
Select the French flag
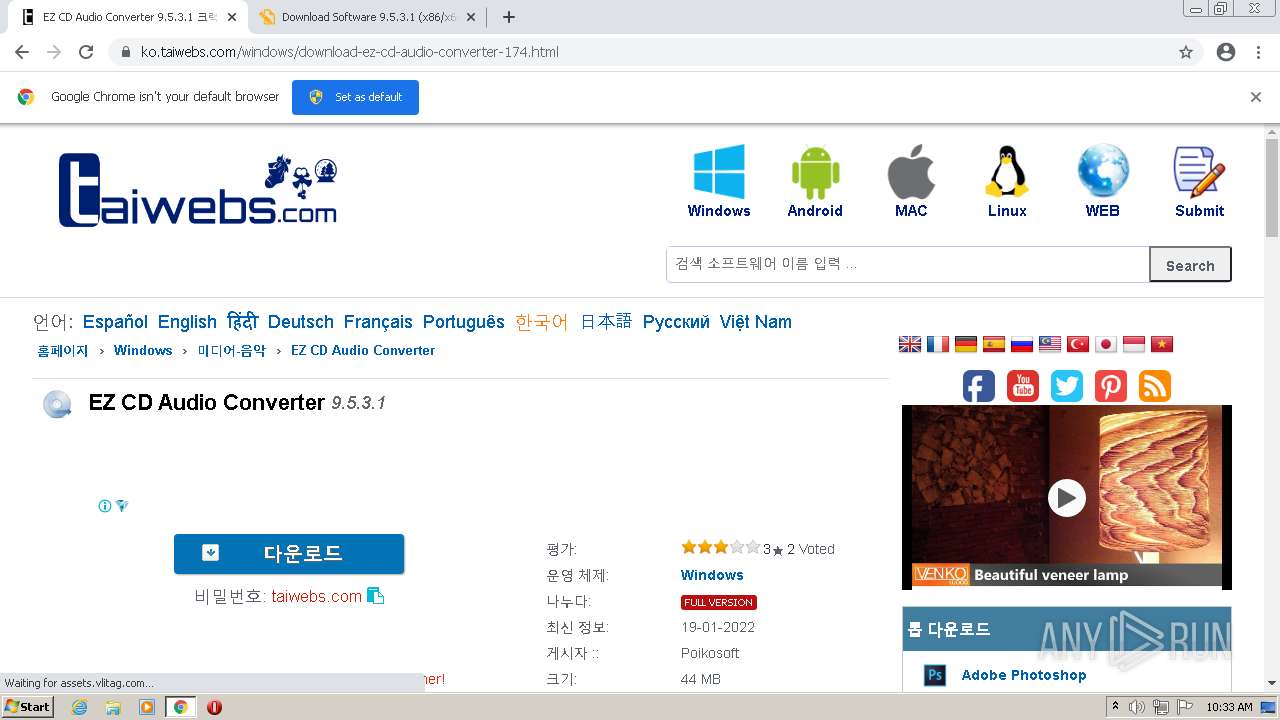pyautogui.click(x=938, y=344)
